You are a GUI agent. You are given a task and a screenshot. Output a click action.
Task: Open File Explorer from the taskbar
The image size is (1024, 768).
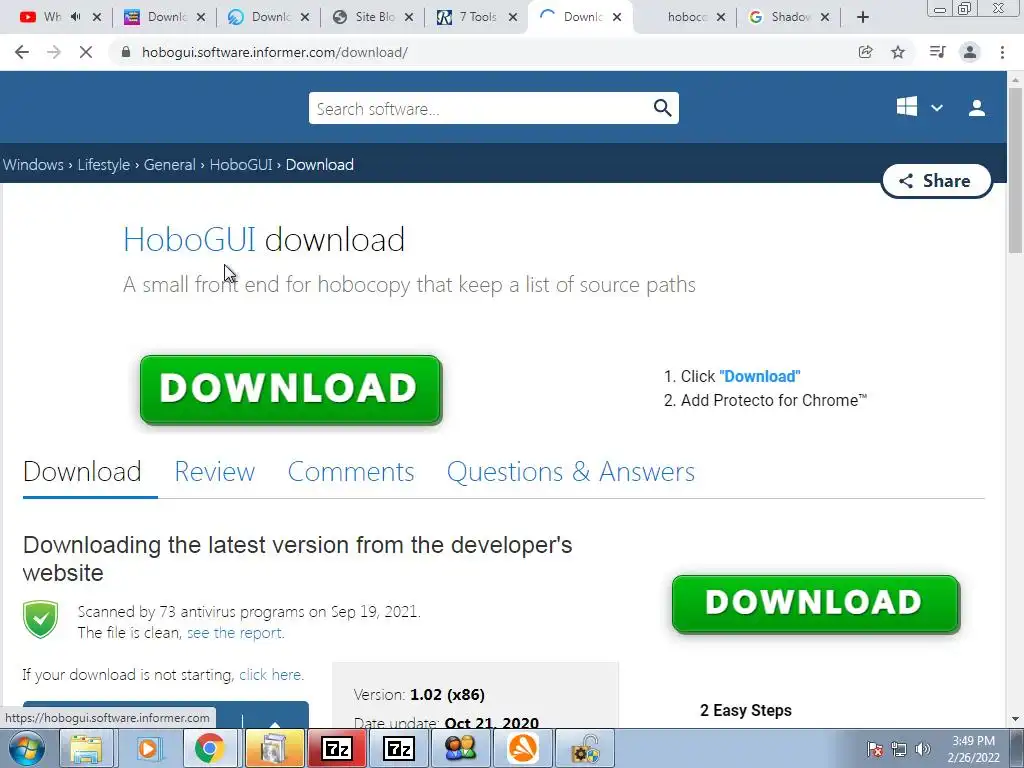[86, 748]
